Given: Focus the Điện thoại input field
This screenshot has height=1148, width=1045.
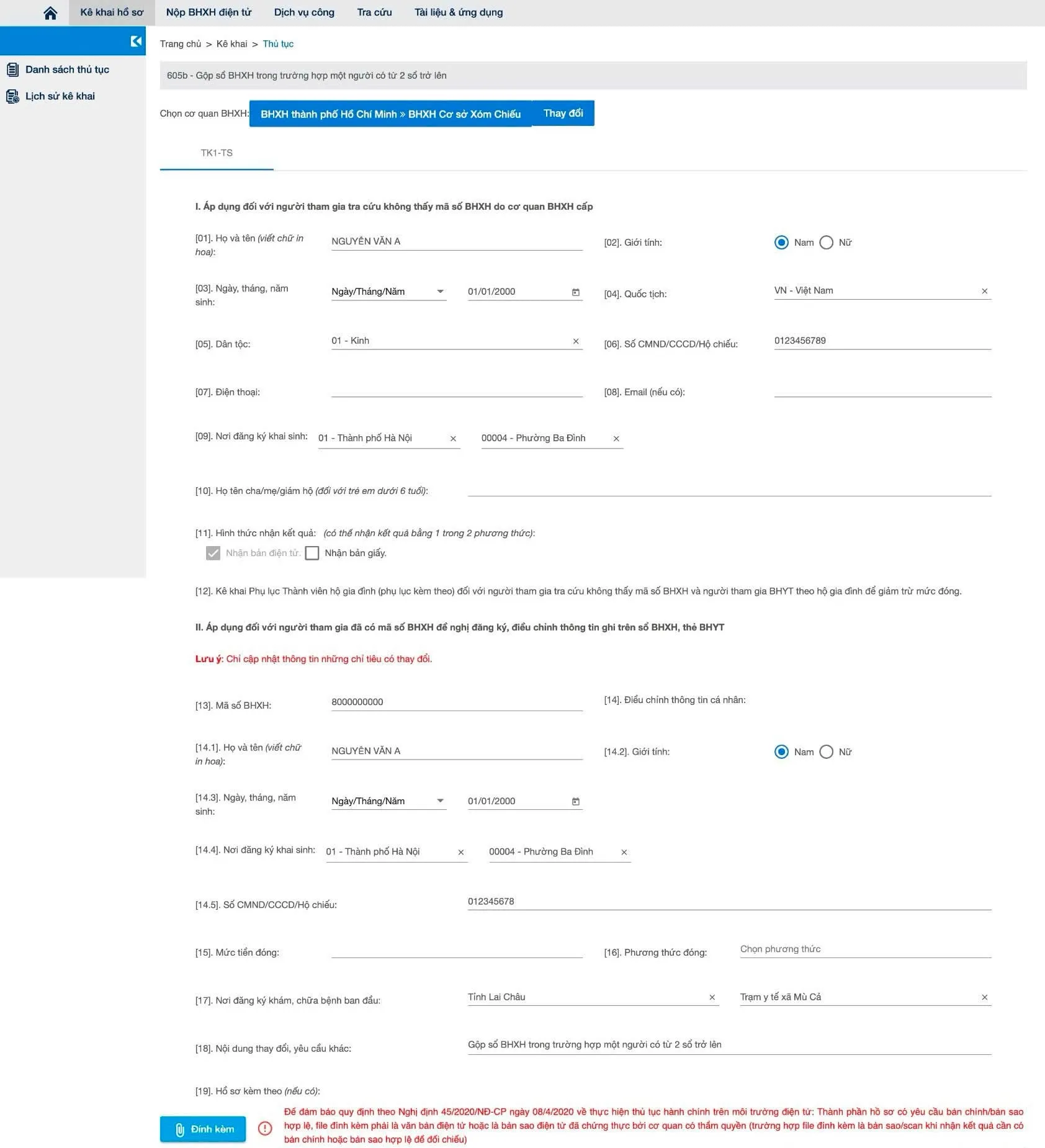Looking at the screenshot, I should point(456,390).
